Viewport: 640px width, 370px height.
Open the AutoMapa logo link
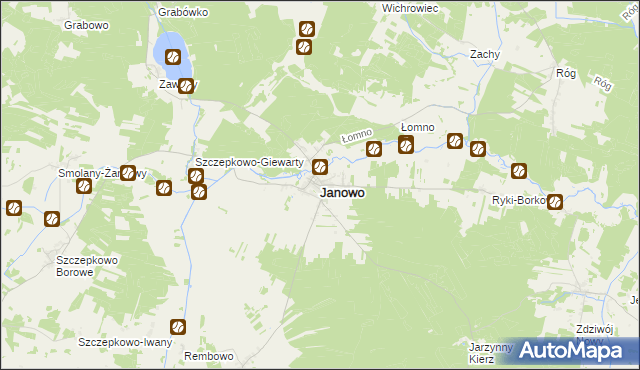[570, 350]
